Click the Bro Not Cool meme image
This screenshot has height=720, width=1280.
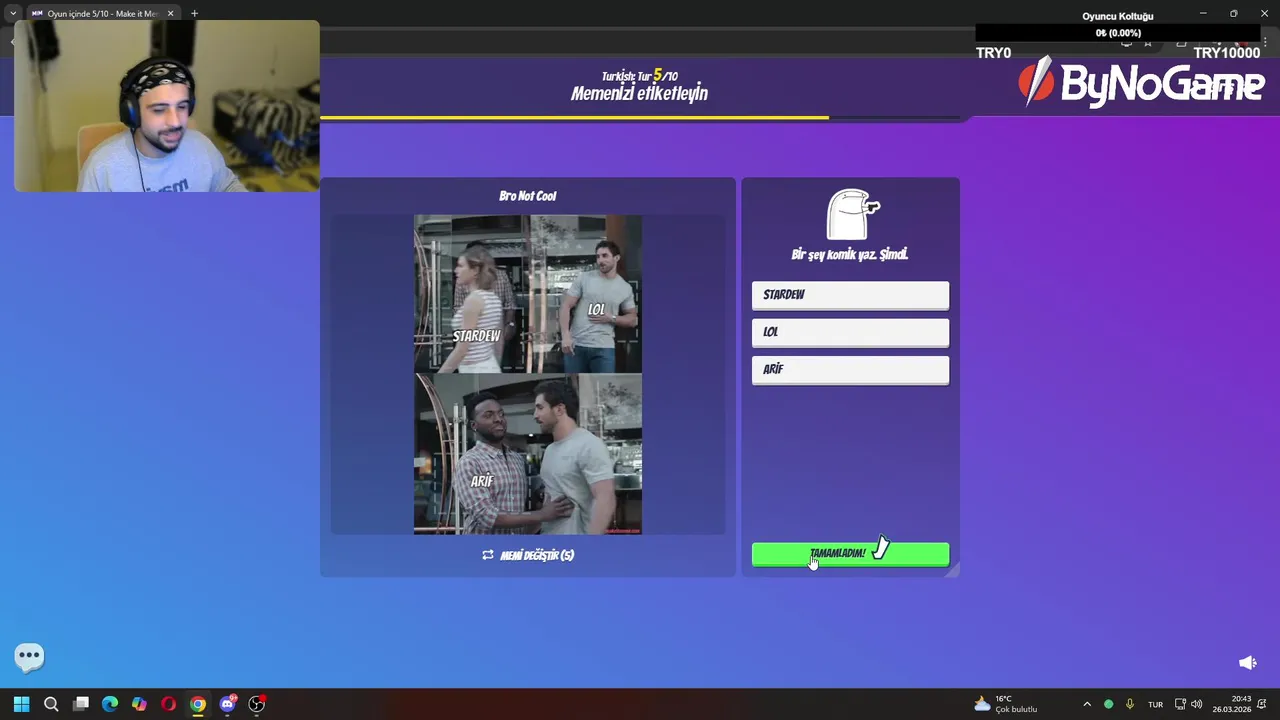528,374
